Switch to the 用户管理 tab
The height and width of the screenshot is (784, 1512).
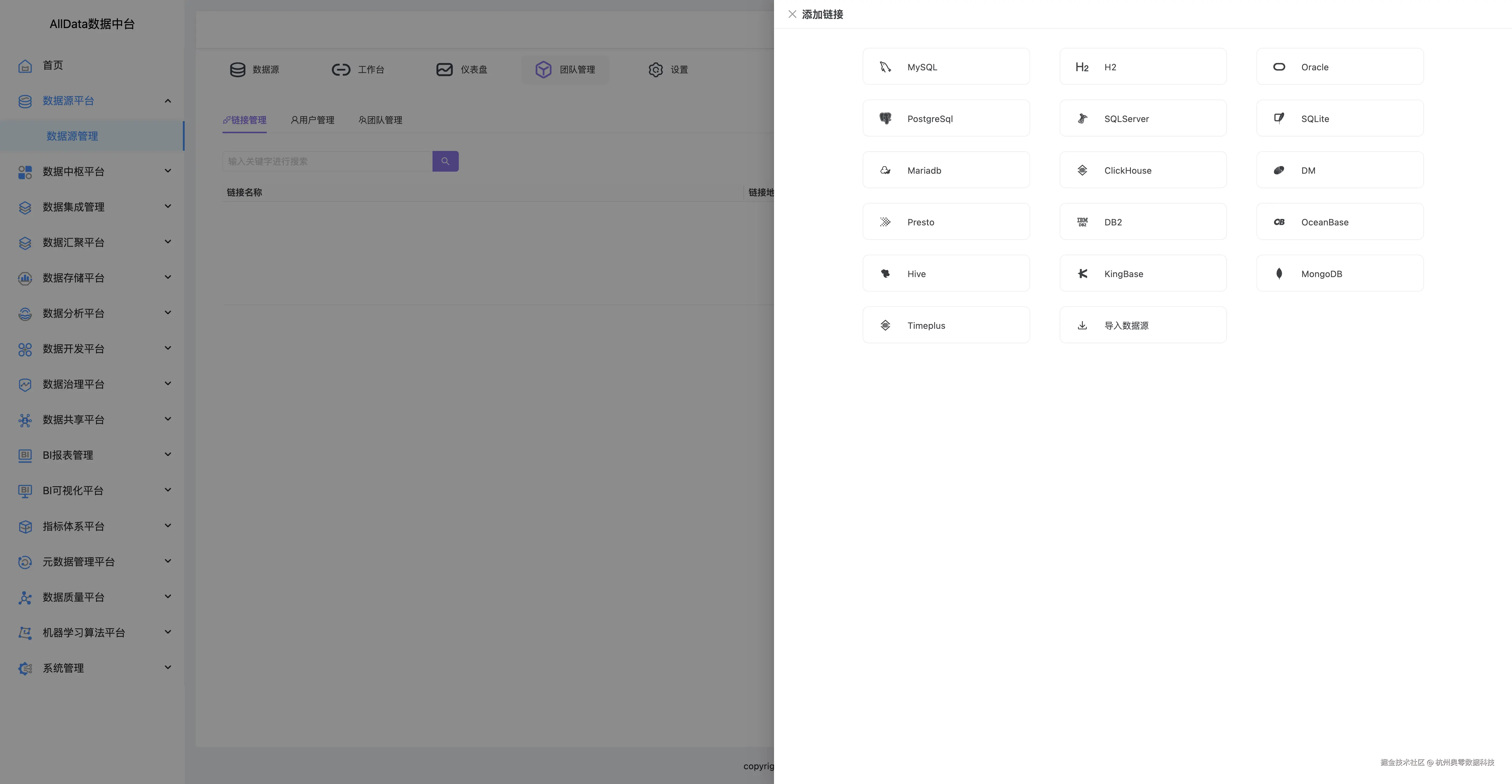coord(312,120)
